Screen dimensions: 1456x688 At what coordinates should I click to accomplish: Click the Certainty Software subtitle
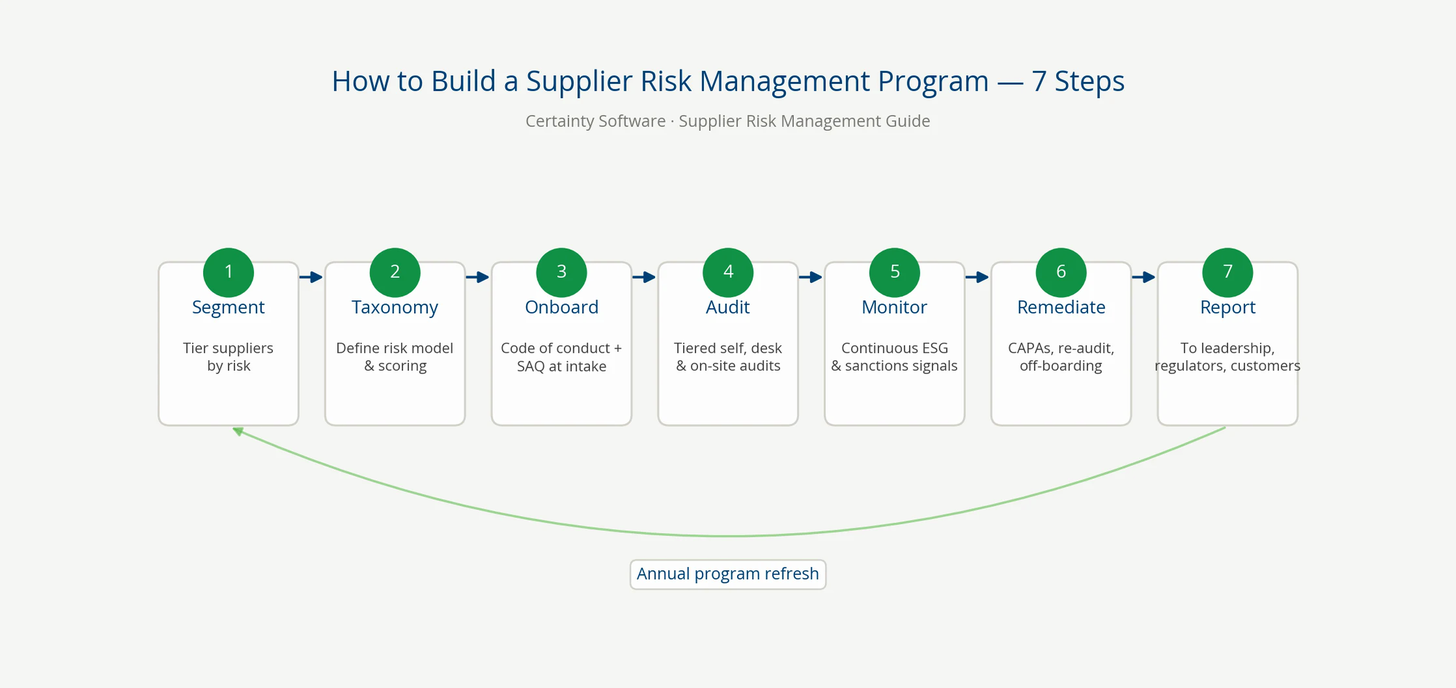[728, 121]
